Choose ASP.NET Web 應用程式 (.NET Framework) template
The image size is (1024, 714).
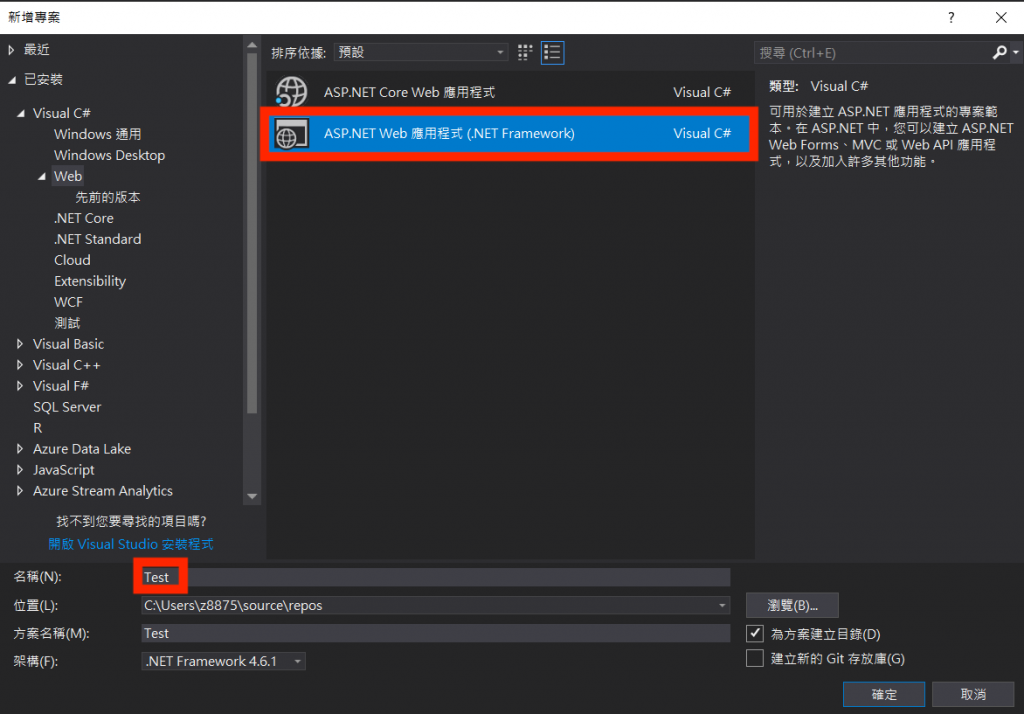coord(508,133)
